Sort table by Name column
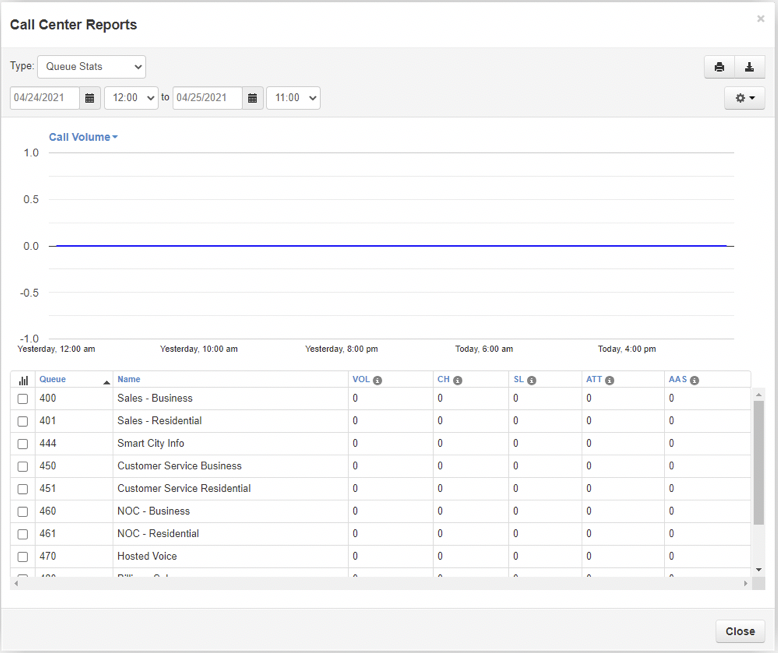The image size is (778, 653). pos(129,380)
